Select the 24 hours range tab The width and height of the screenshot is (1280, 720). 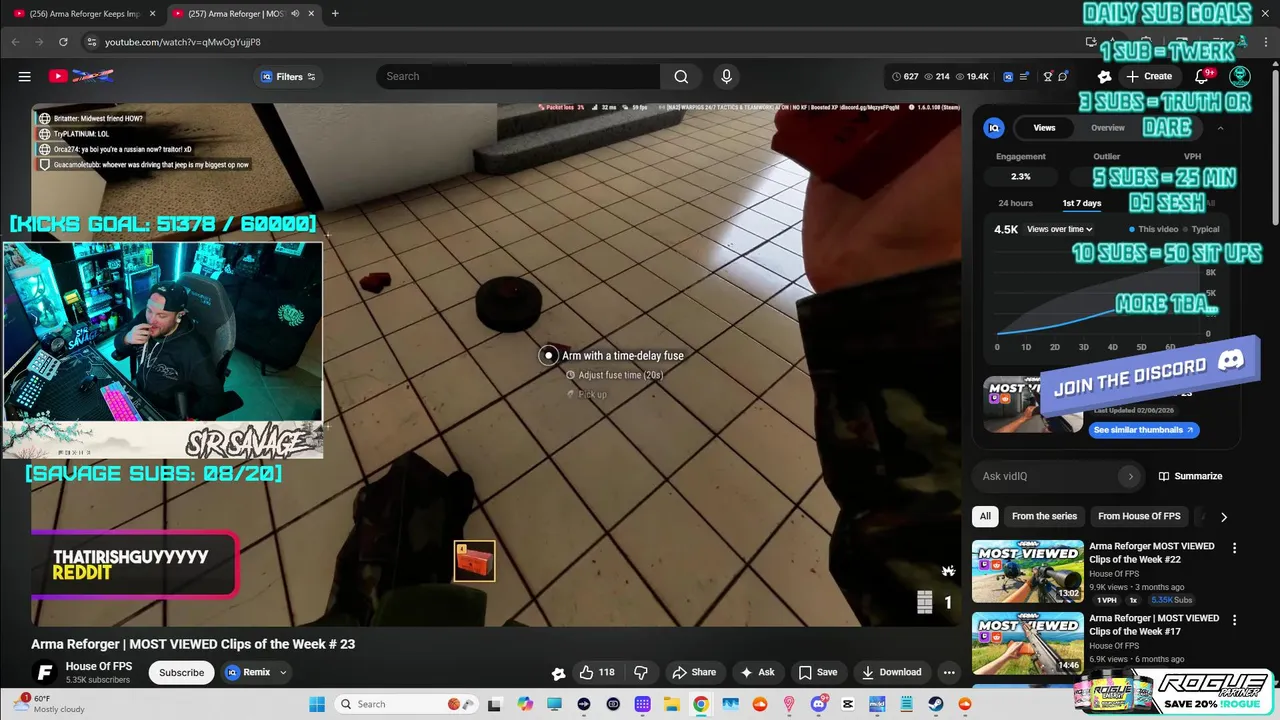pos(1015,203)
